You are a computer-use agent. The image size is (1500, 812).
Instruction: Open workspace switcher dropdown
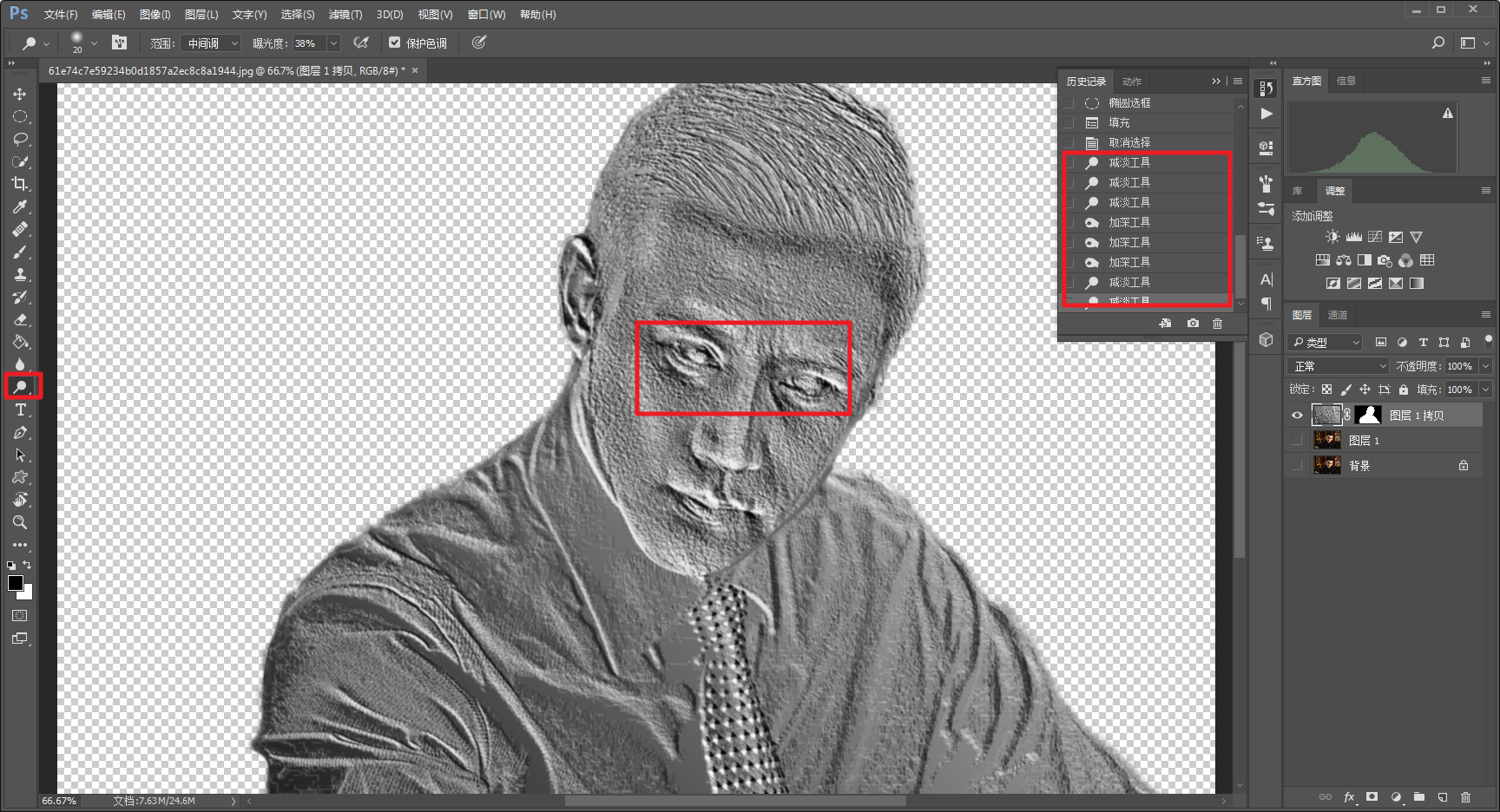(1473, 43)
